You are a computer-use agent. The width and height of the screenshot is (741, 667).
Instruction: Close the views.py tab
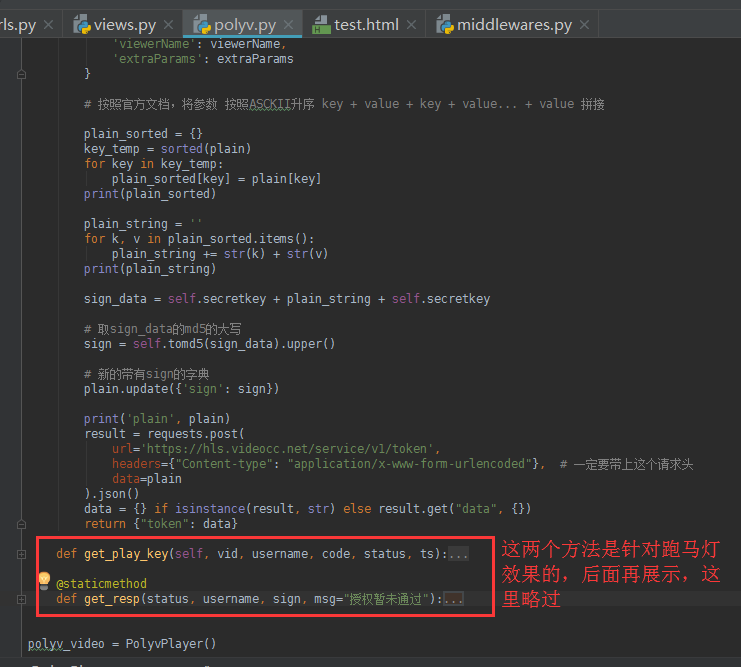(x=168, y=24)
